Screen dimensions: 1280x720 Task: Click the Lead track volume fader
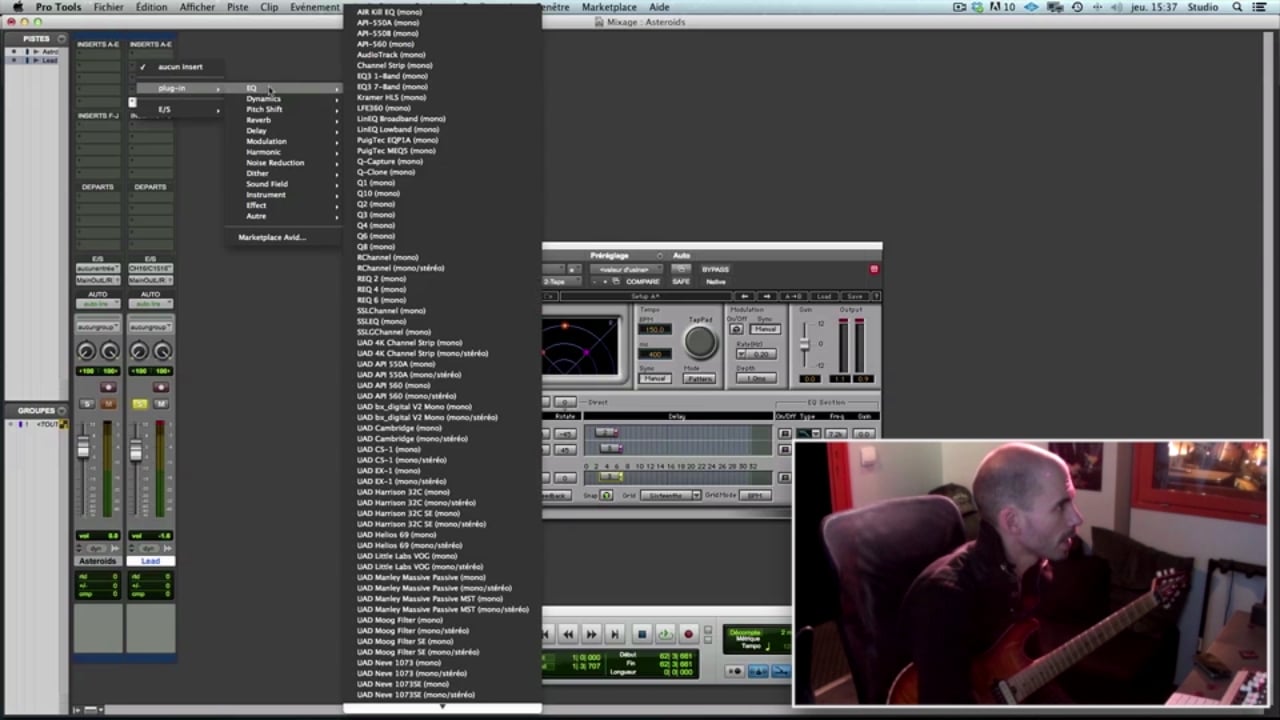(x=136, y=452)
